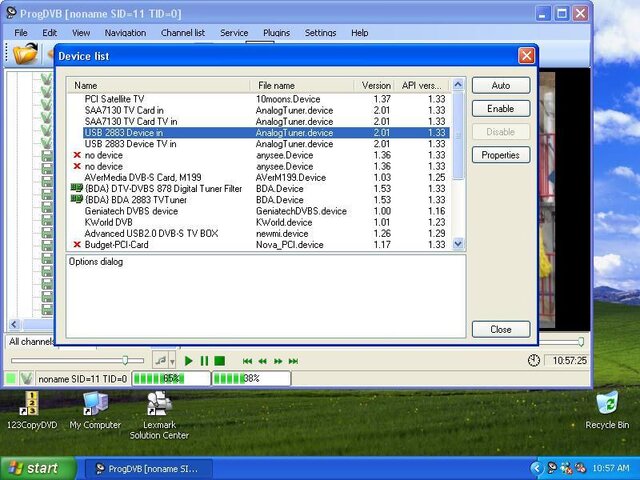640x480 pixels.
Task: Sort by Version column header
Action: point(374,85)
